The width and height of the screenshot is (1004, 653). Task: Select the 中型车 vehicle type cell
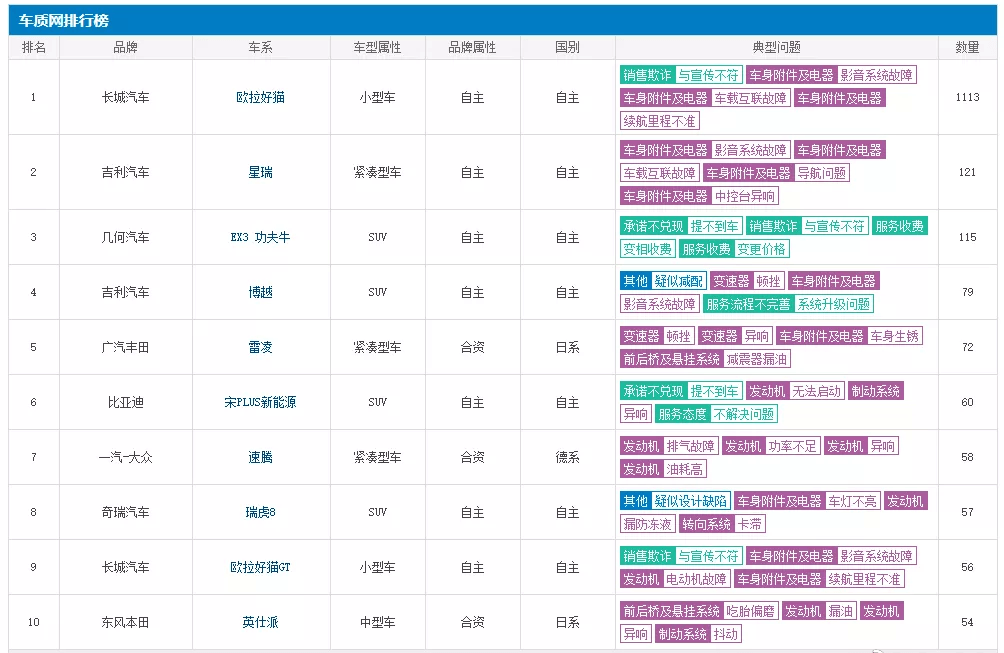[x=378, y=622]
